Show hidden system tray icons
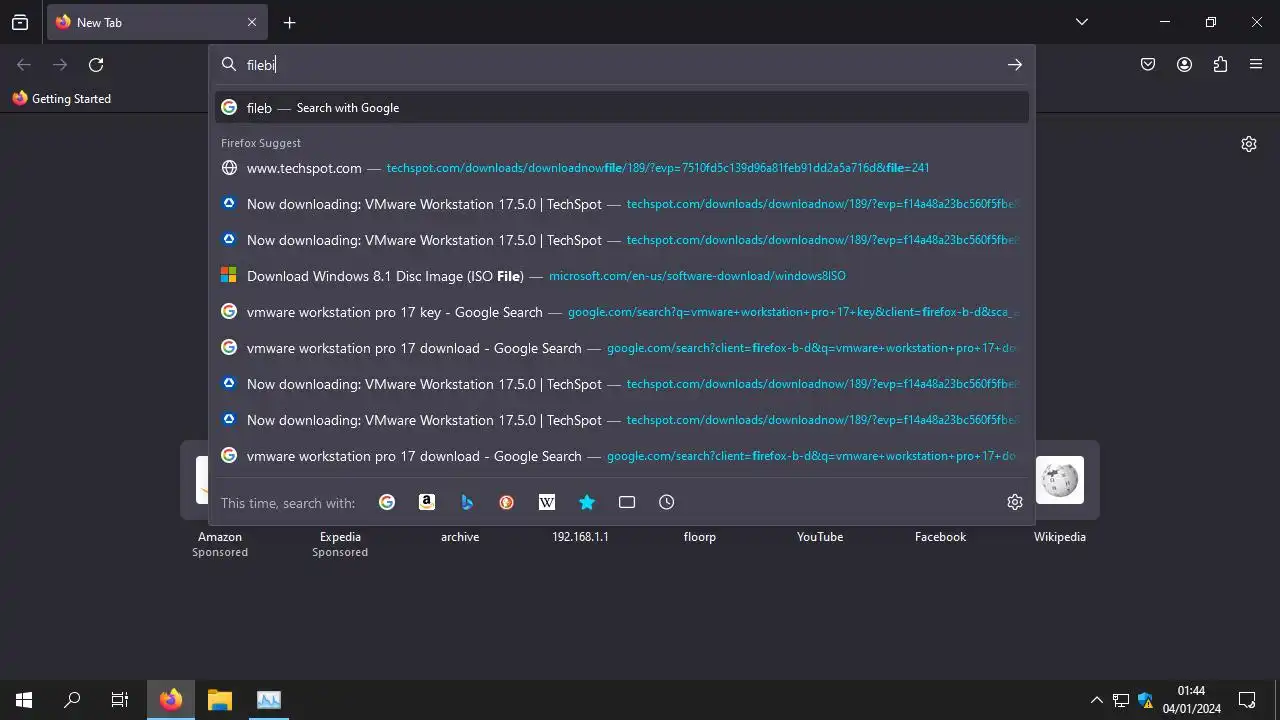 click(1096, 700)
